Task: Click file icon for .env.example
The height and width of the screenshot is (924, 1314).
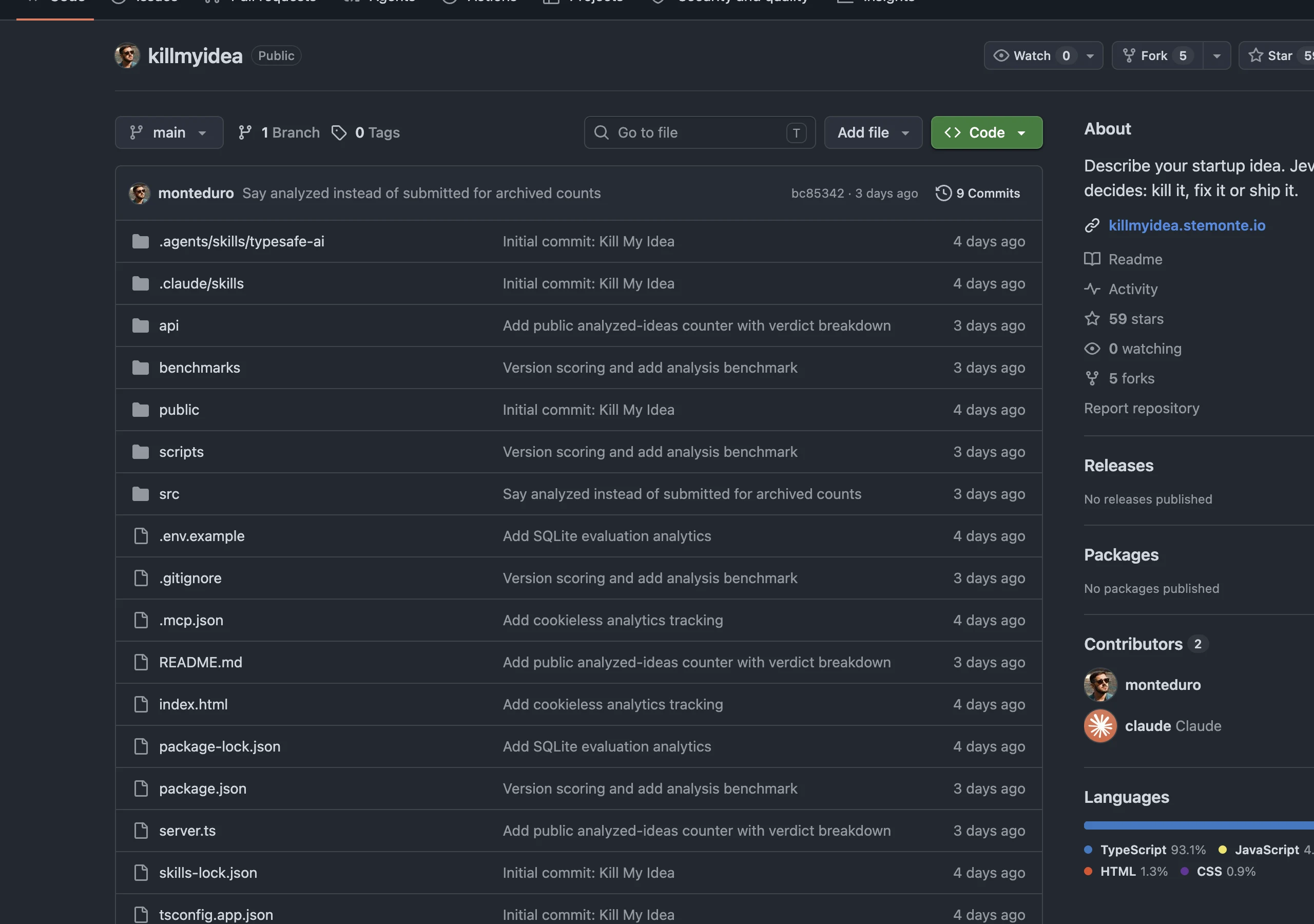Action: point(141,536)
